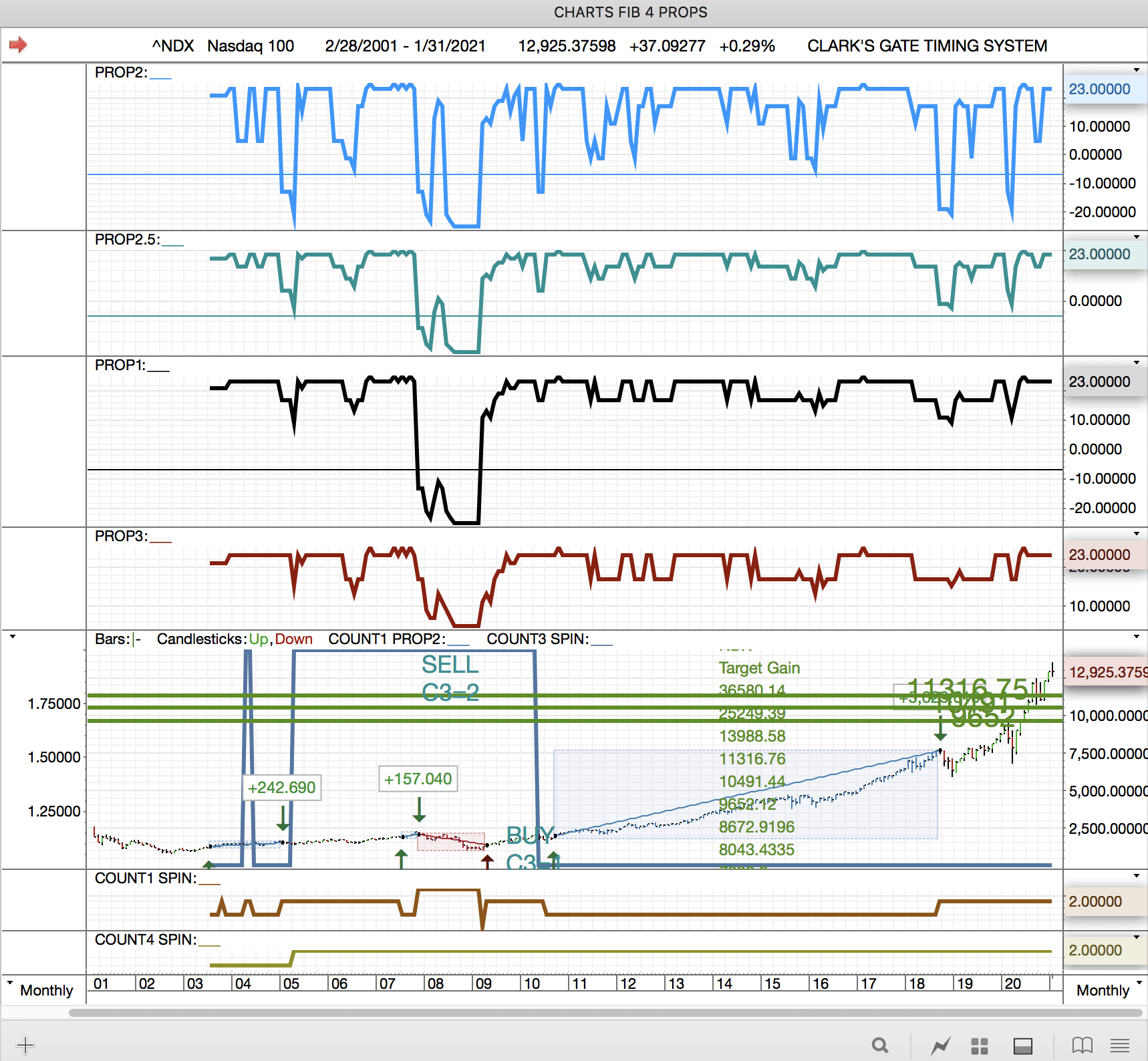Click the plus add icon at bottom-left
Viewport: 1148px width, 1061px height.
(25, 1045)
